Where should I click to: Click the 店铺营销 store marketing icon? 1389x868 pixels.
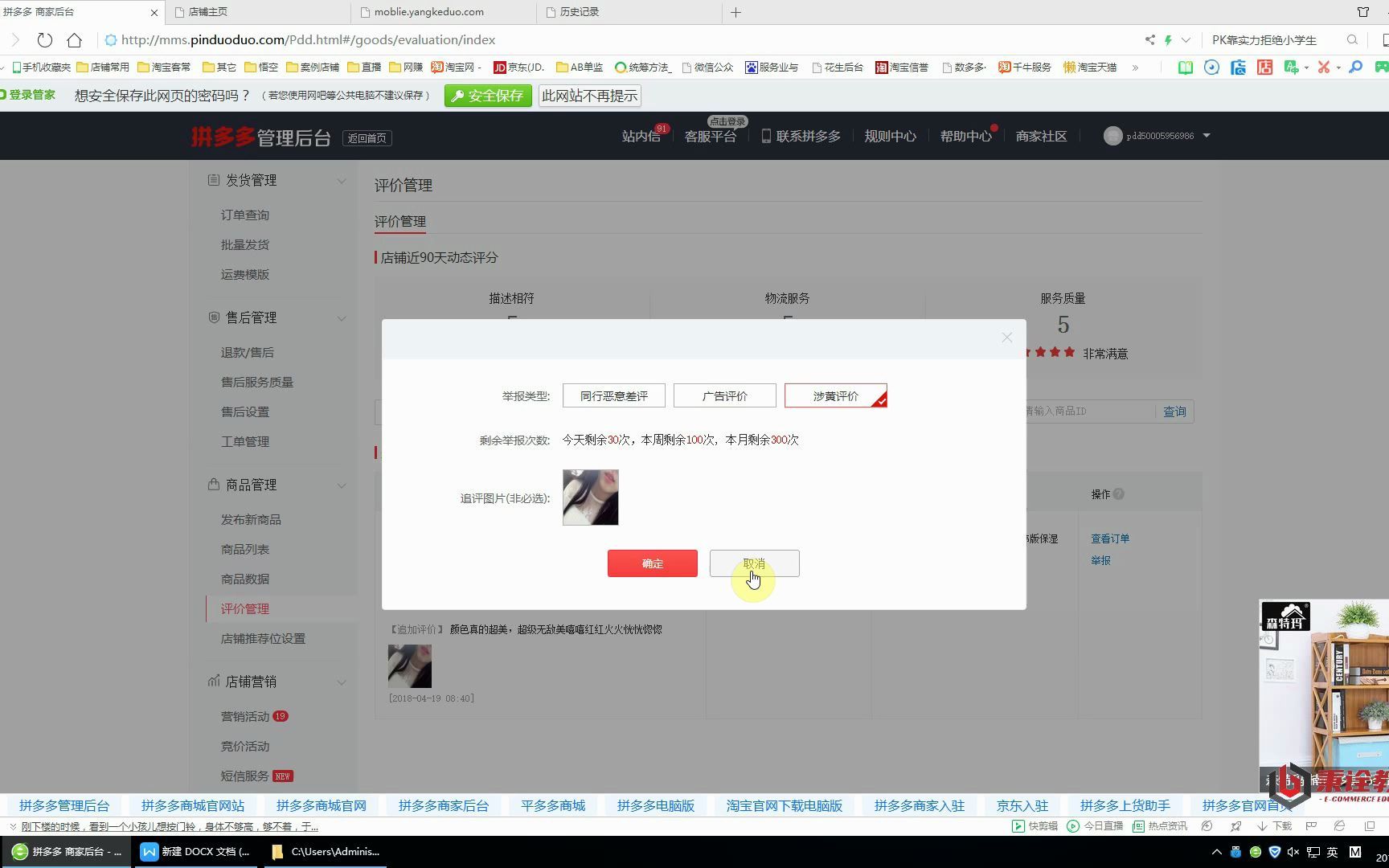[211, 681]
